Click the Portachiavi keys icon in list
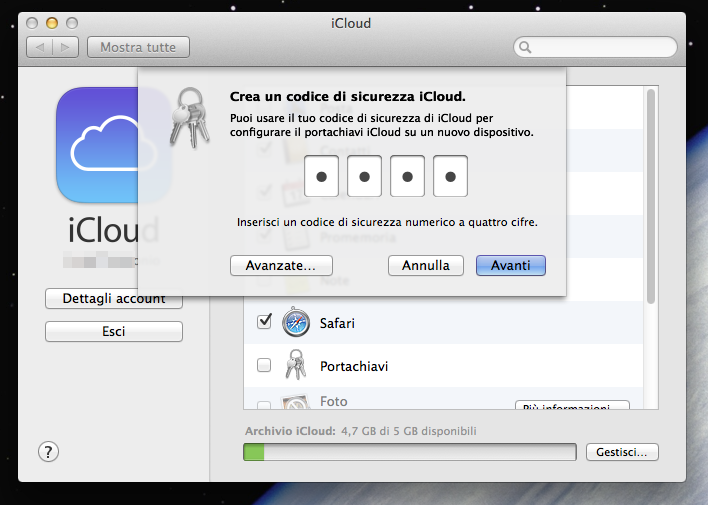The image size is (708, 505). 296,365
